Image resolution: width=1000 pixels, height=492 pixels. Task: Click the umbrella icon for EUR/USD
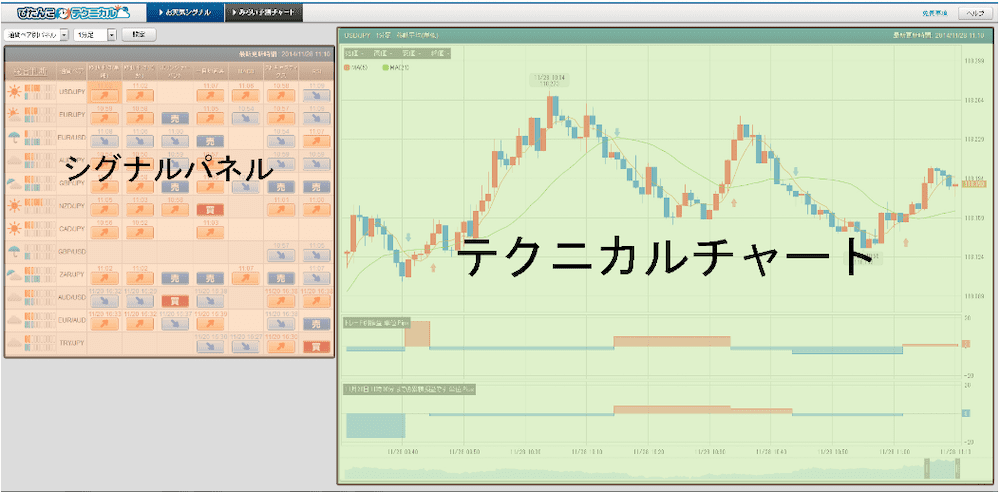point(15,138)
